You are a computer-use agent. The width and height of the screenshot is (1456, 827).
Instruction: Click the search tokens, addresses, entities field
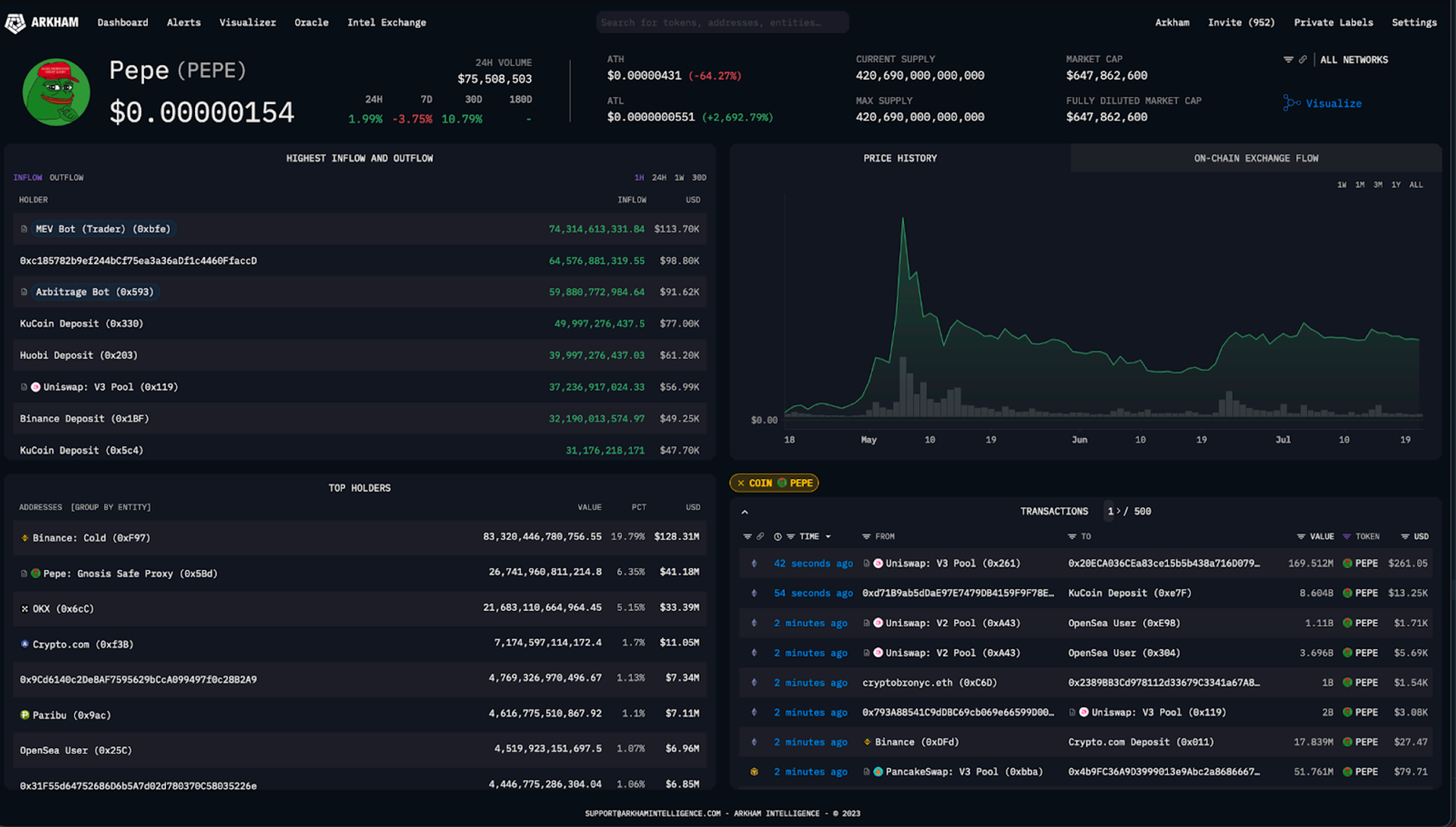click(x=723, y=23)
